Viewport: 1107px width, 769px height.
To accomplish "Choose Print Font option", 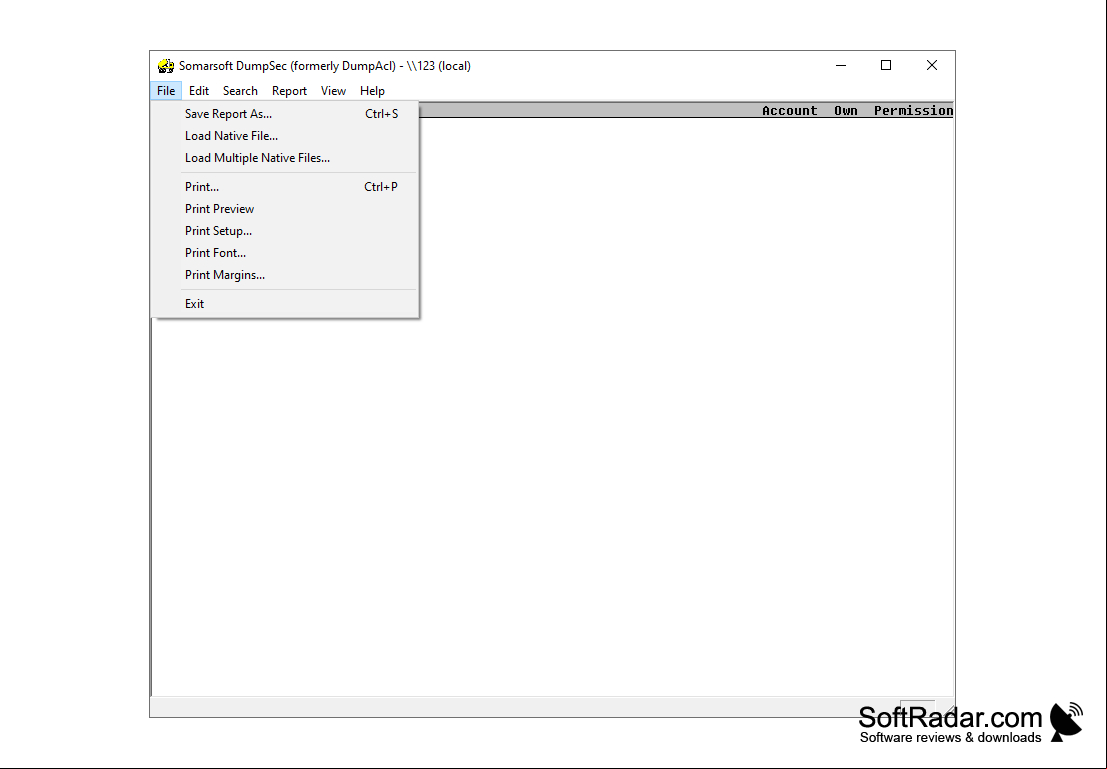I will pos(285,252).
